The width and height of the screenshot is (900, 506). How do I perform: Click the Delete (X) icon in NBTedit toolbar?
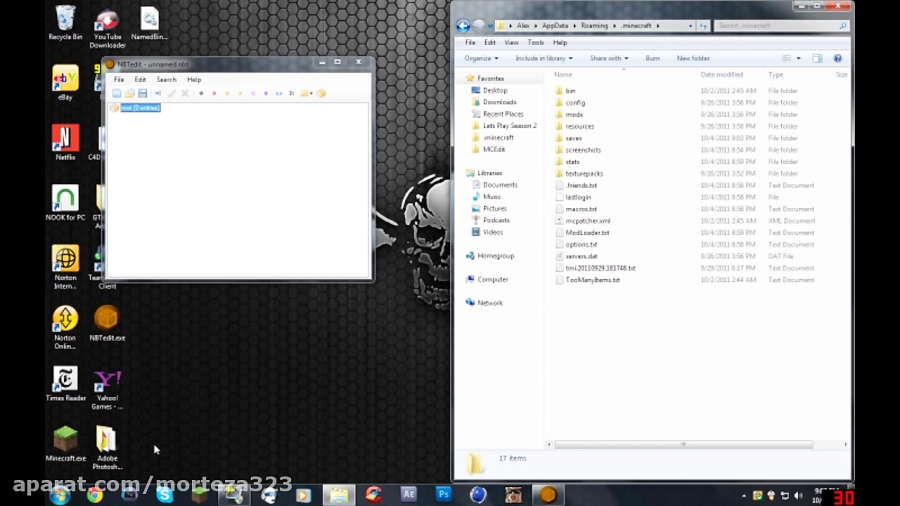[x=185, y=93]
